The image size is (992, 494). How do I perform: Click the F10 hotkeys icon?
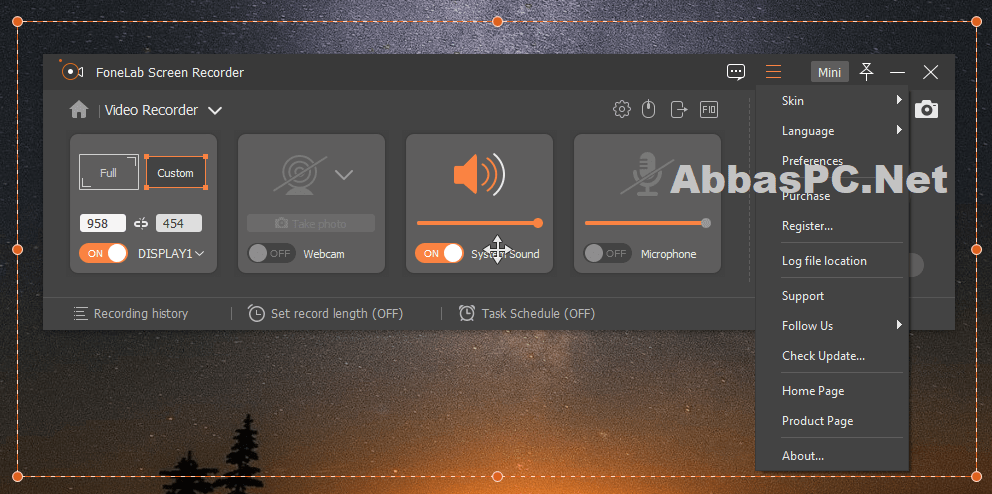(709, 109)
